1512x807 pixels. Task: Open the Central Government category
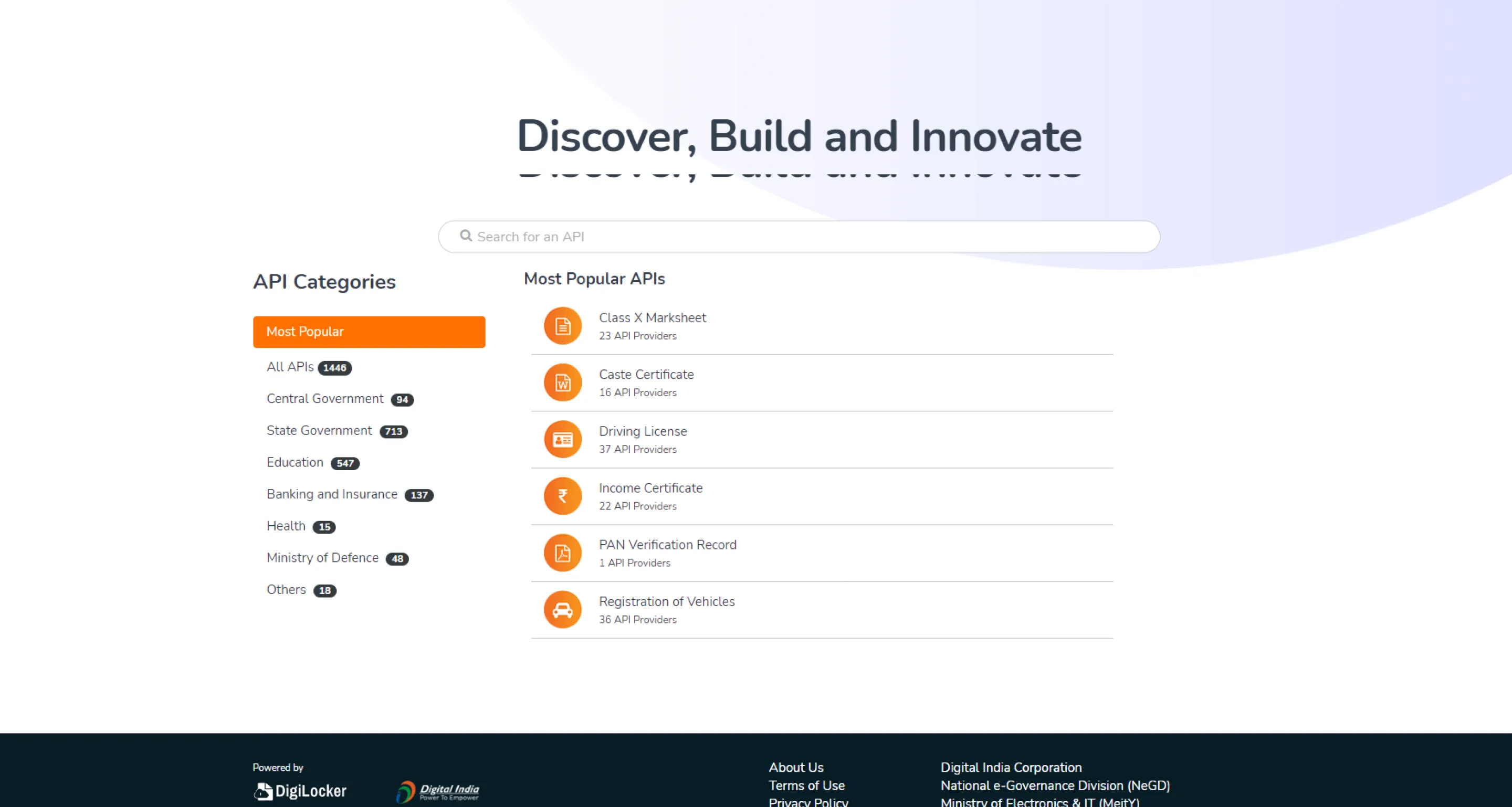[x=324, y=399]
